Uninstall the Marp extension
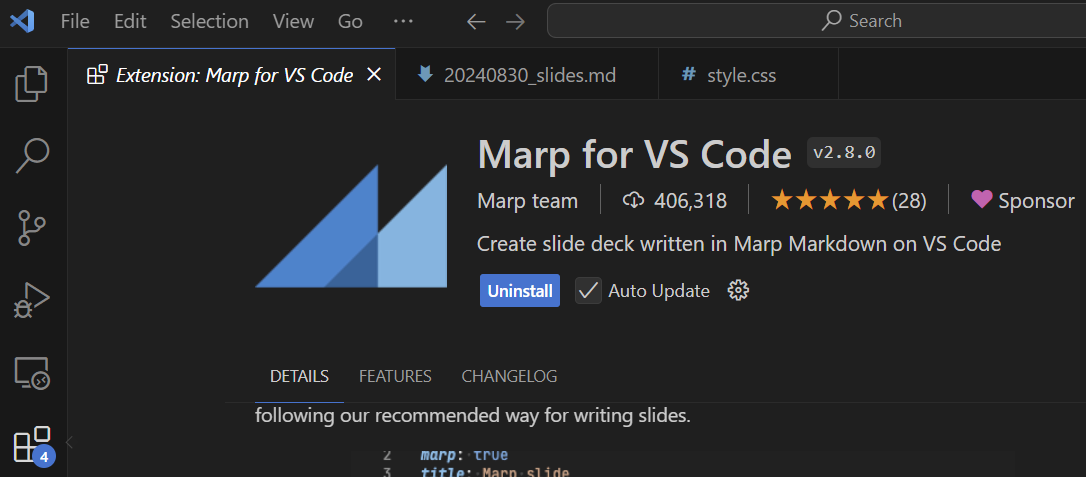 (x=519, y=291)
